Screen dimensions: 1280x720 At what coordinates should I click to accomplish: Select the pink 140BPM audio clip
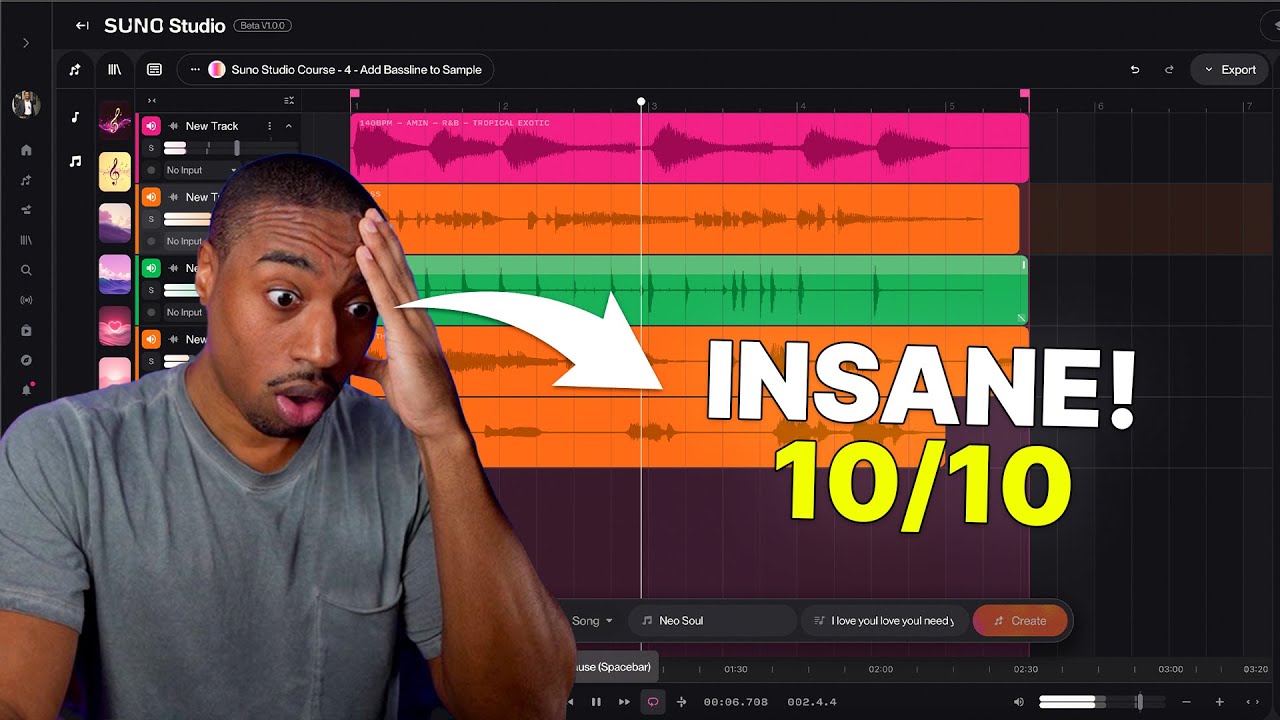[x=689, y=148]
